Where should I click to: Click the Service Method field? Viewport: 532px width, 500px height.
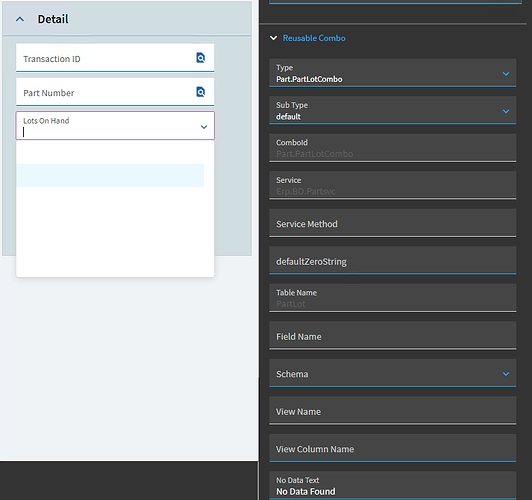tap(393, 223)
